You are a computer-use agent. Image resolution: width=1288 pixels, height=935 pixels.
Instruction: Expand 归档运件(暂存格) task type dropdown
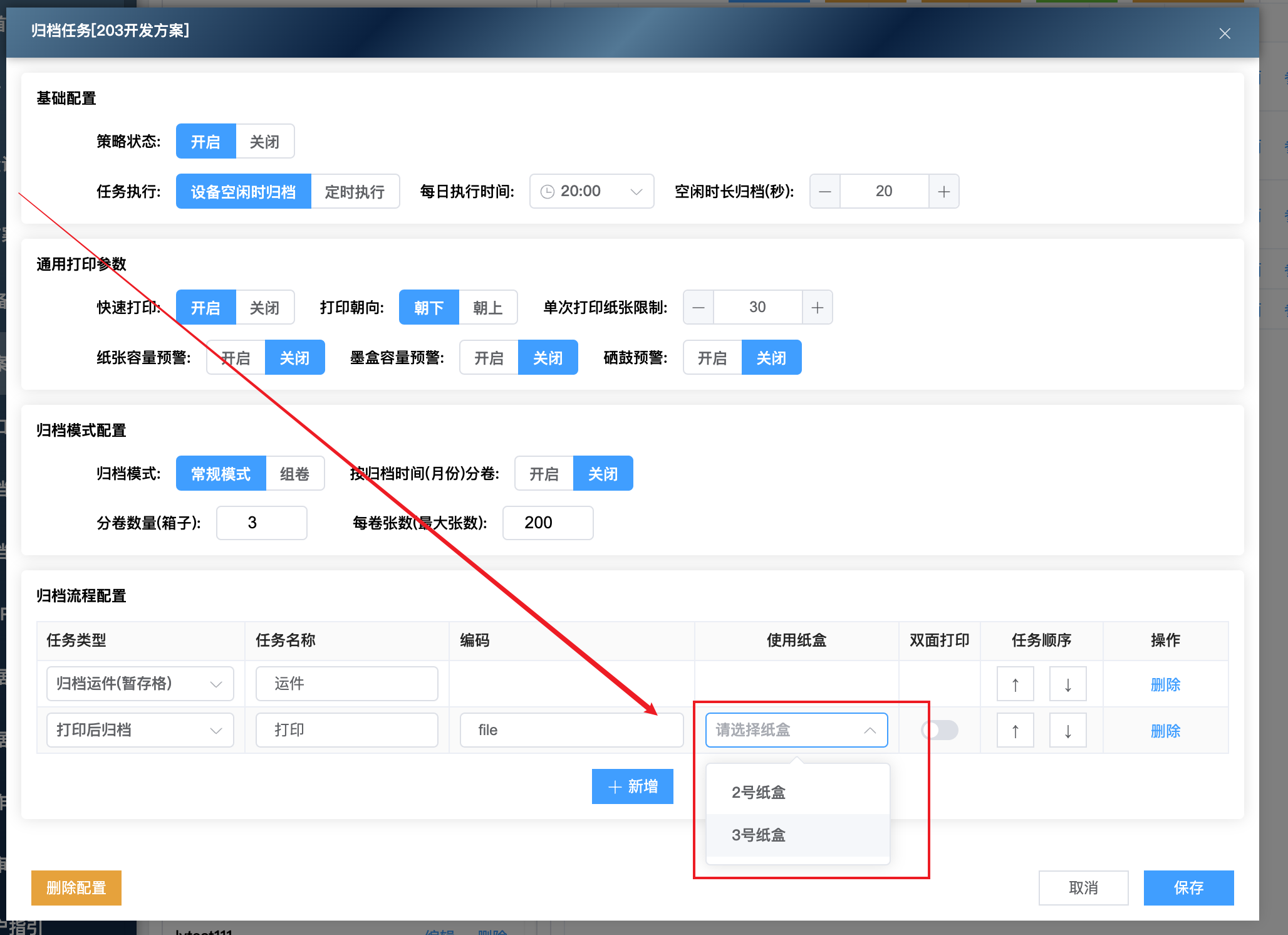click(x=140, y=684)
